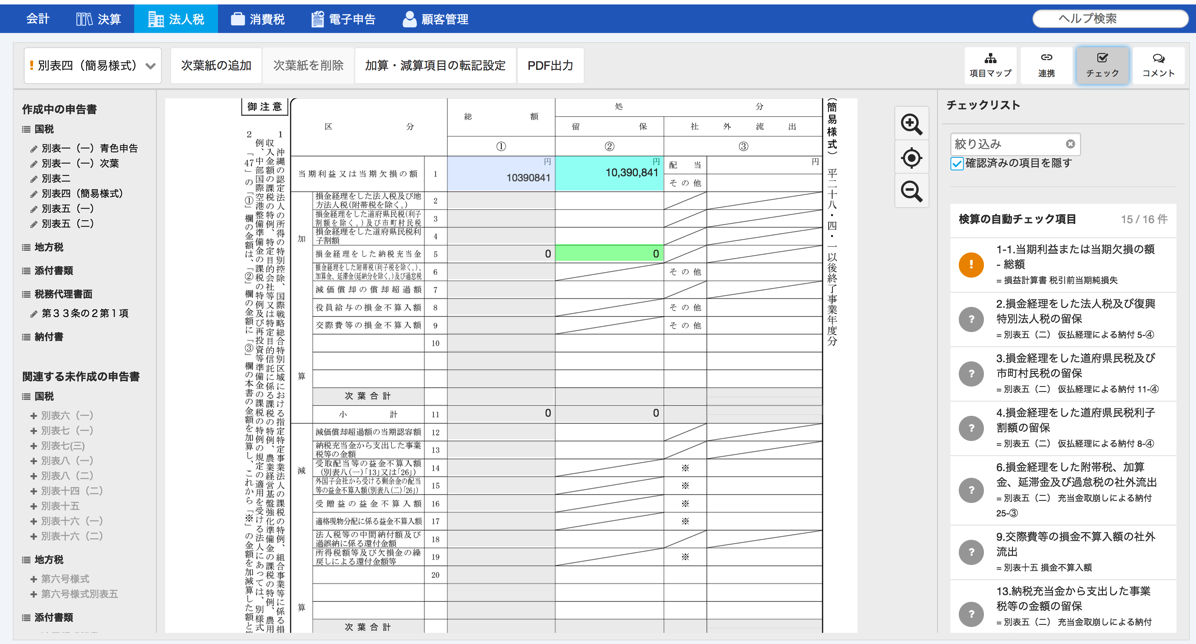The image size is (1196, 644).
Task: Open the 消費税 tab
Action: 257,18
